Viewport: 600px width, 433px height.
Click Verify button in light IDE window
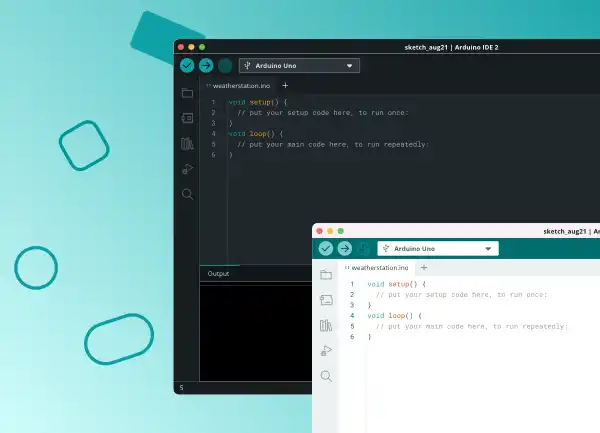click(325, 248)
